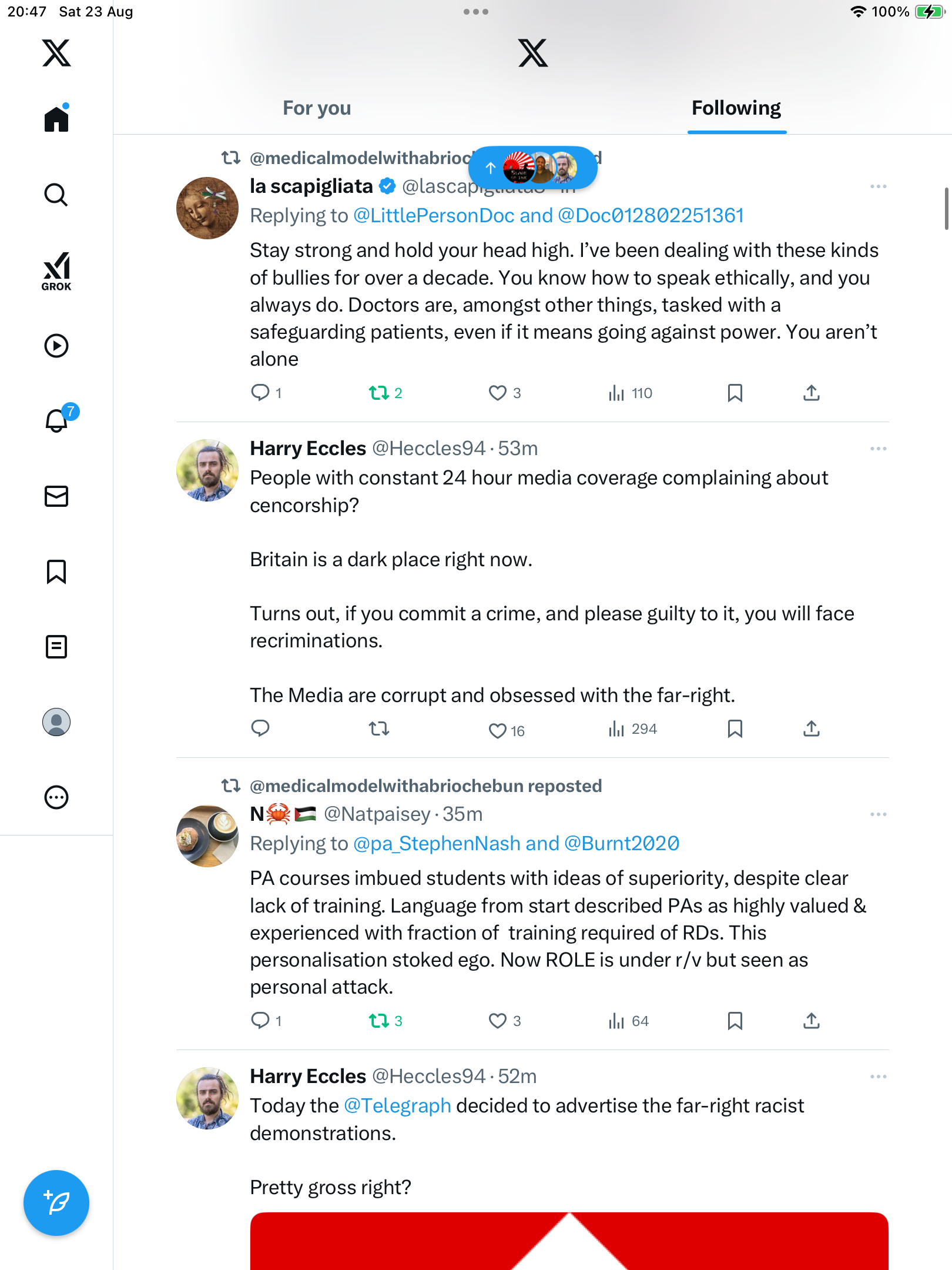Click the timeline scrollbar handle
The width and height of the screenshot is (952, 1270).
[x=946, y=209]
